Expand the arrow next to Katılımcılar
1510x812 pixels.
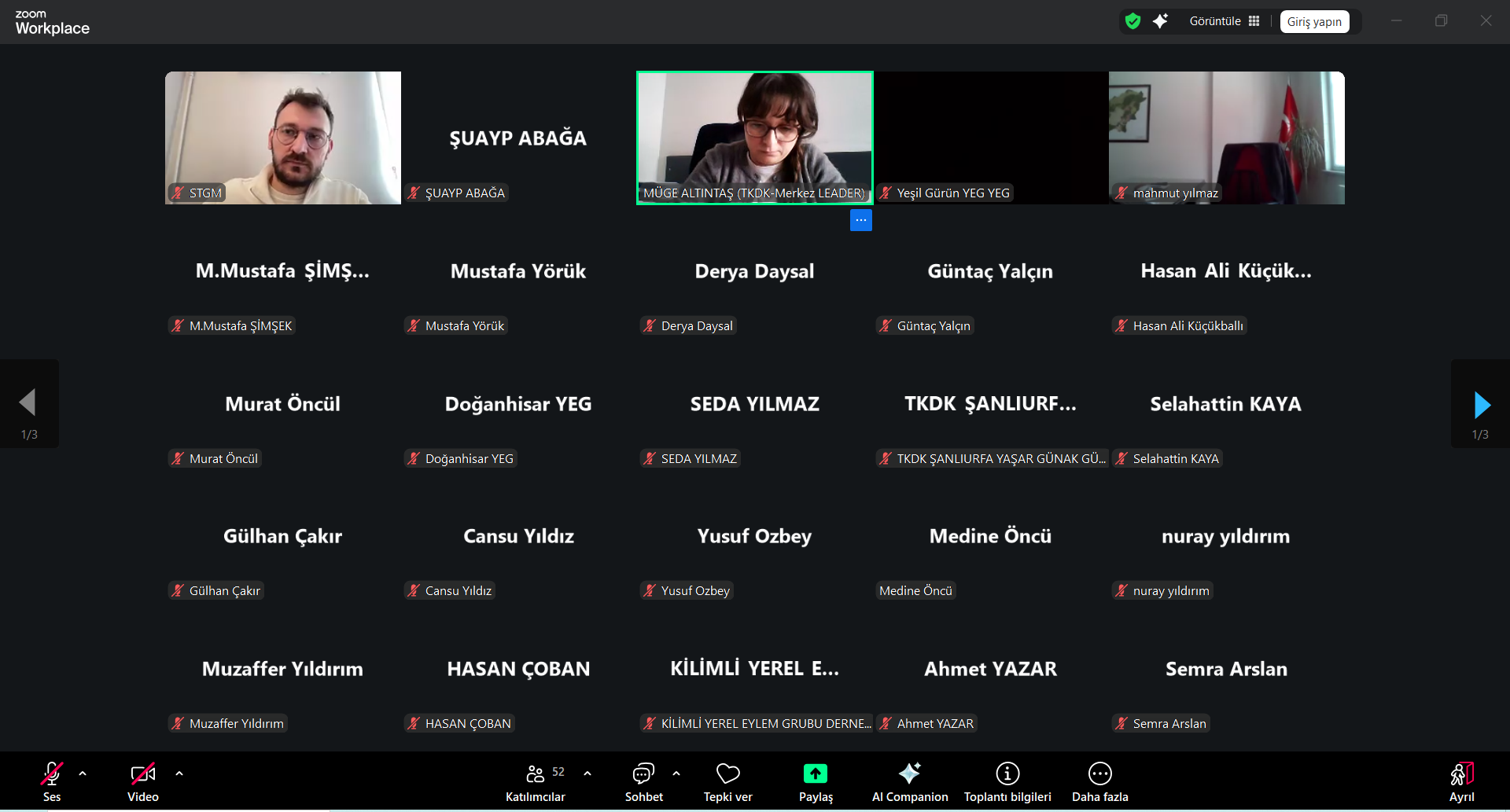click(587, 773)
